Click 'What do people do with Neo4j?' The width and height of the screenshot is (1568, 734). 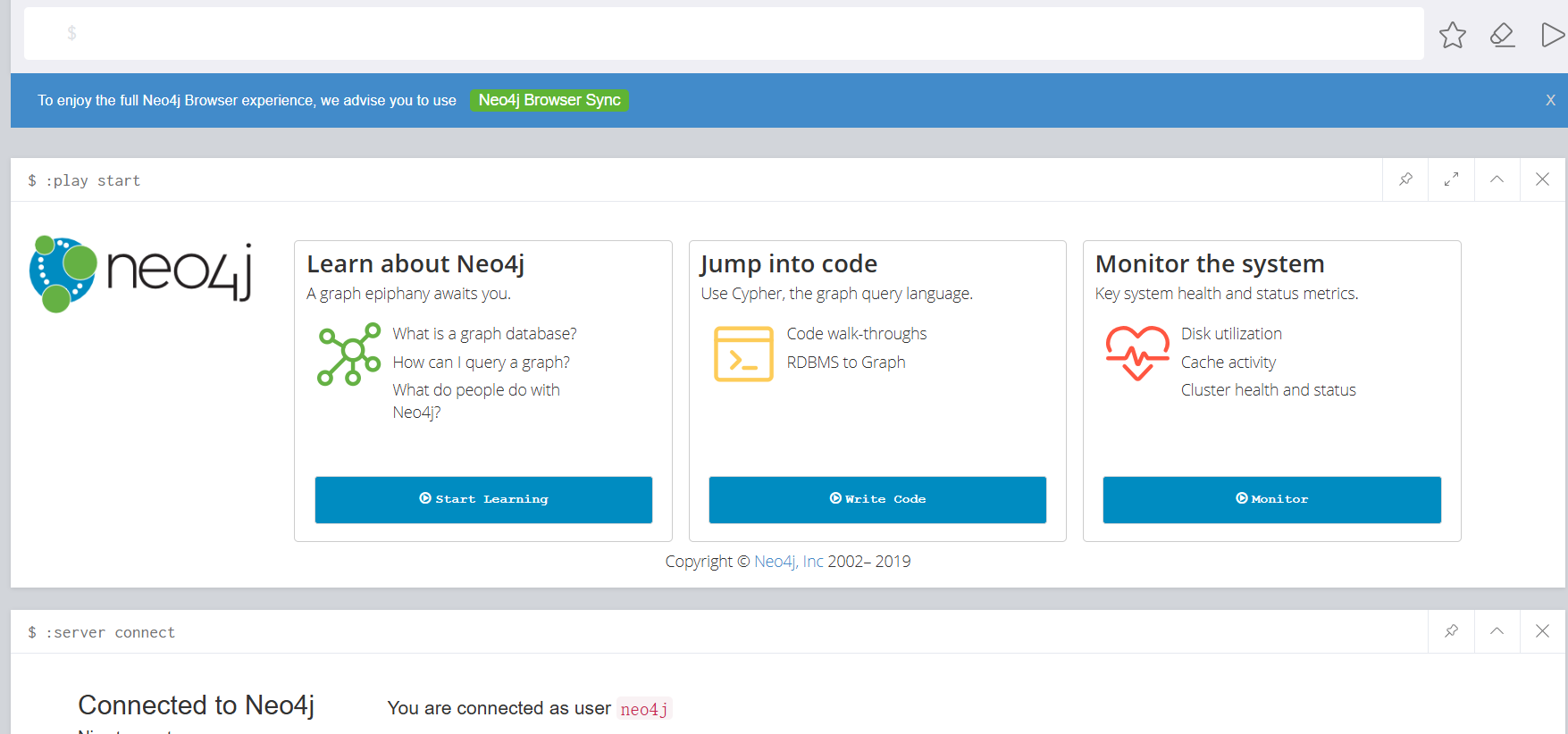pos(476,401)
